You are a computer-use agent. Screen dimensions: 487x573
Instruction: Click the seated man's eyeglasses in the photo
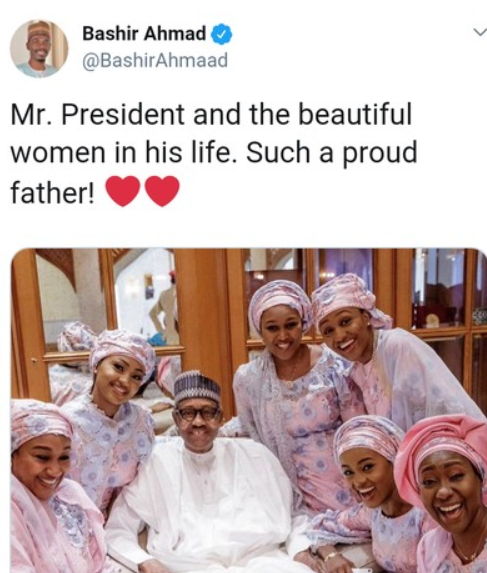click(x=197, y=414)
